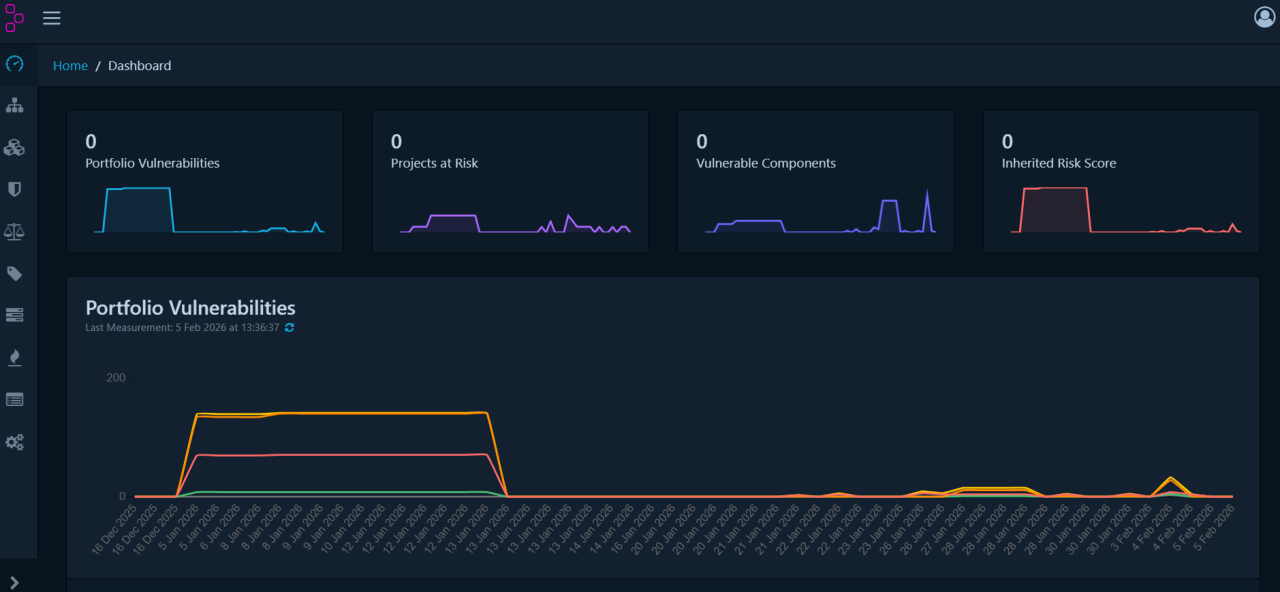Click the Inherited Risk Score widget card
Image resolution: width=1280 pixels, height=592 pixels.
pyautogui.click(x=1120, y=181)
